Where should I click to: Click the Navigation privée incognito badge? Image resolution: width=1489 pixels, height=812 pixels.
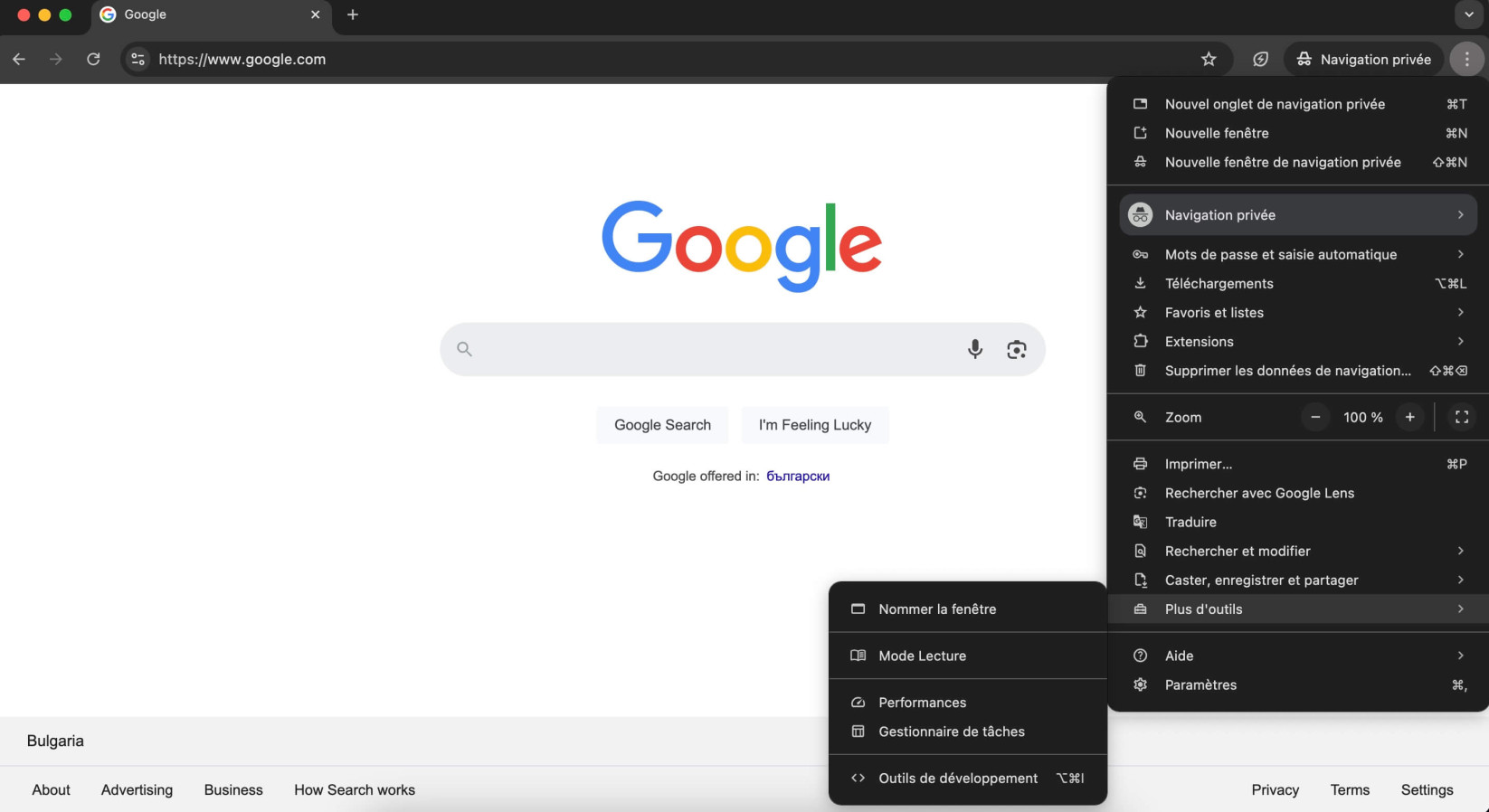pyautogui.click(x=1363, y=59)
